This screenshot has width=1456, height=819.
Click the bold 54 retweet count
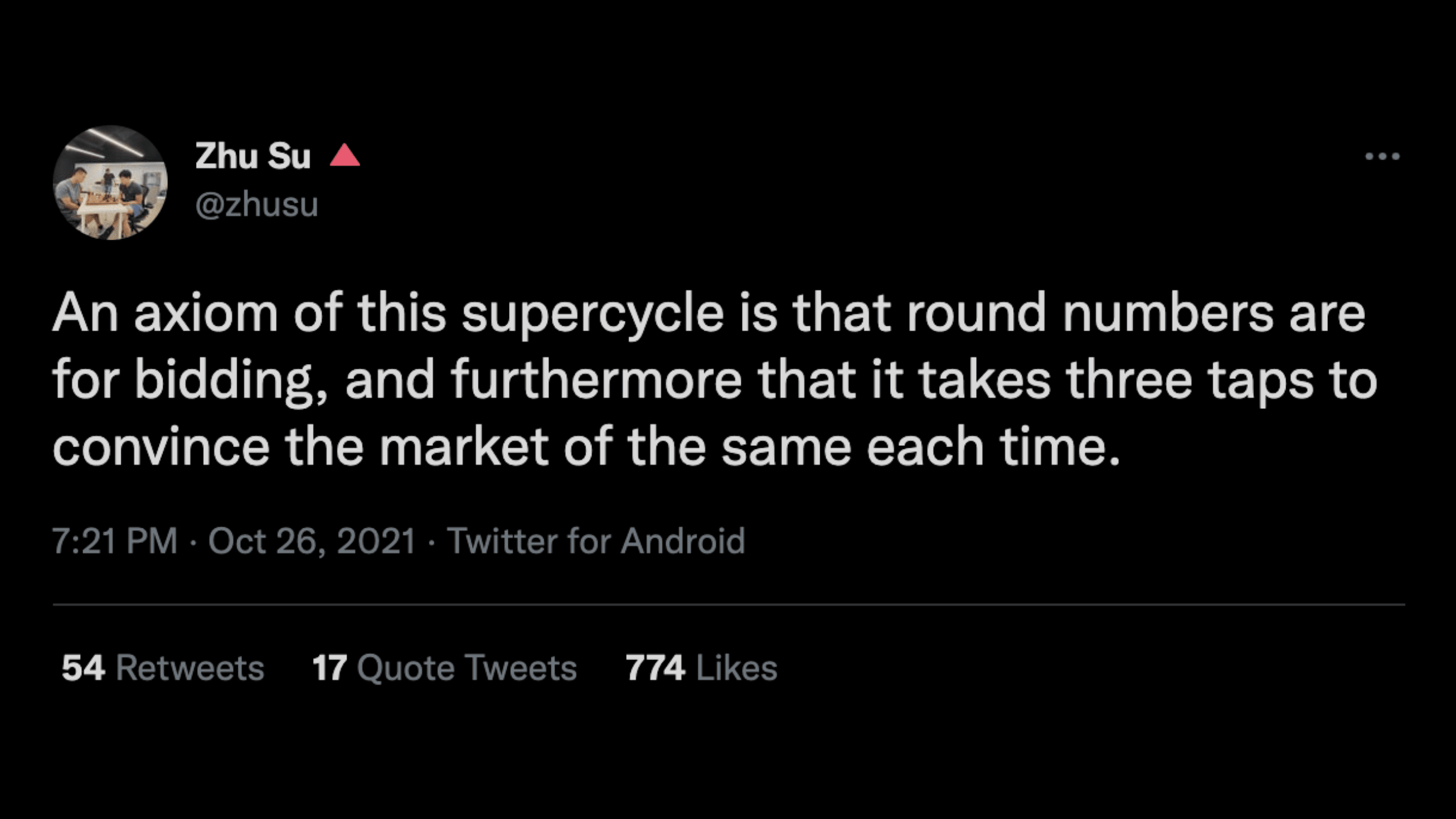coord(83,668)
